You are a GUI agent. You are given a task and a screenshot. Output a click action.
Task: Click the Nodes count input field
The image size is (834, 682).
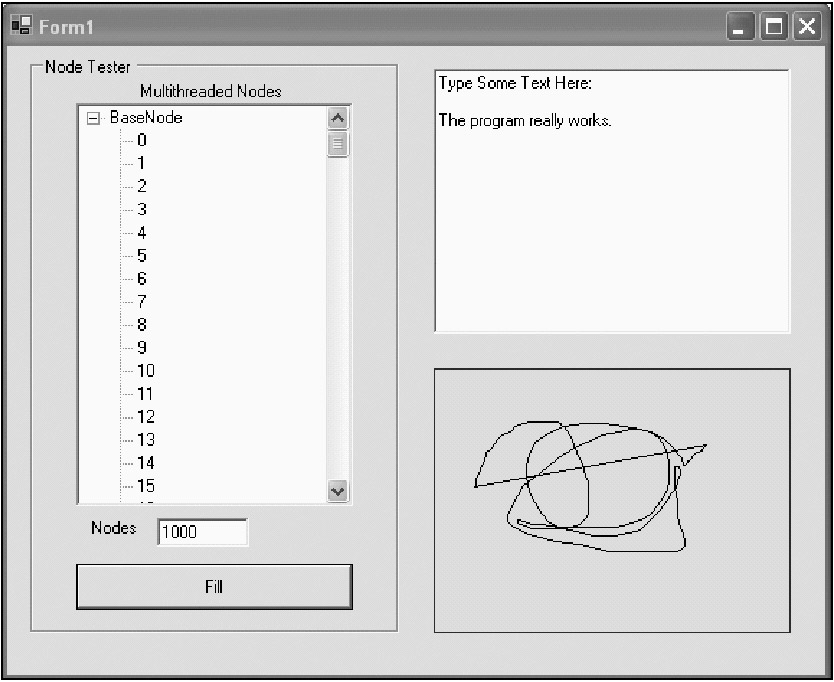201,532
